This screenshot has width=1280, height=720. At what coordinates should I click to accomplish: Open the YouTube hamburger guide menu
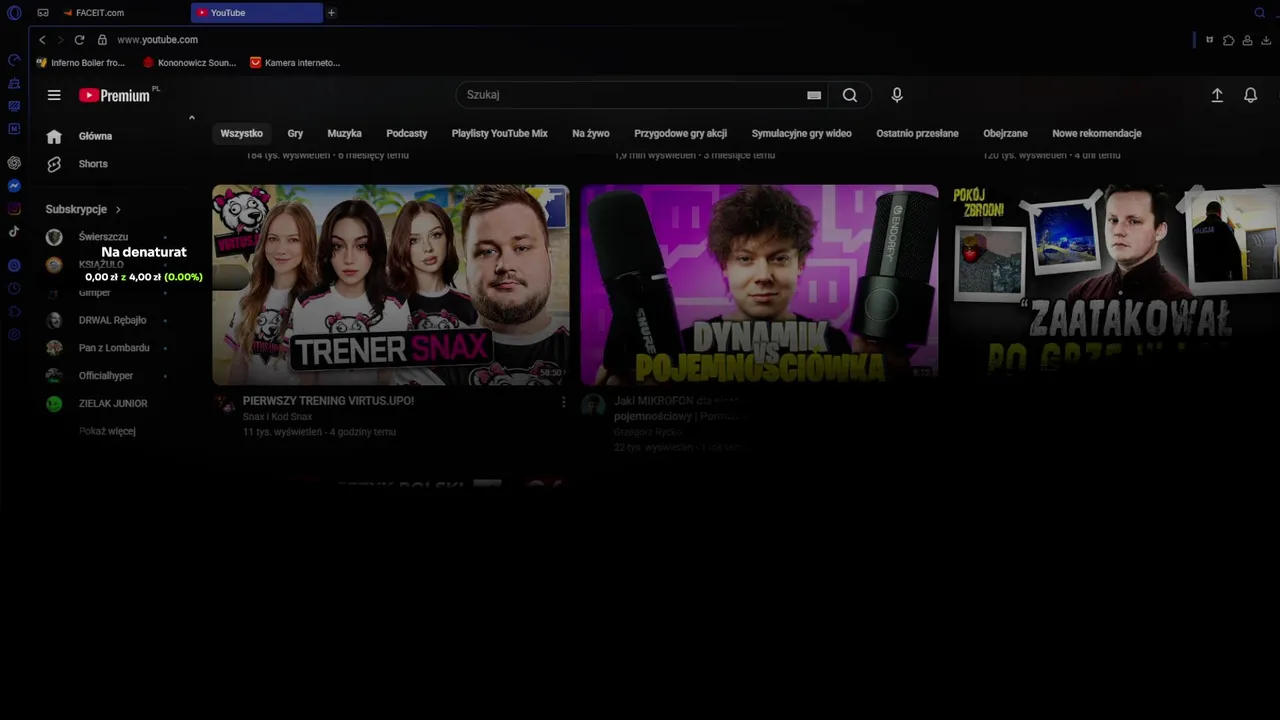54,95
